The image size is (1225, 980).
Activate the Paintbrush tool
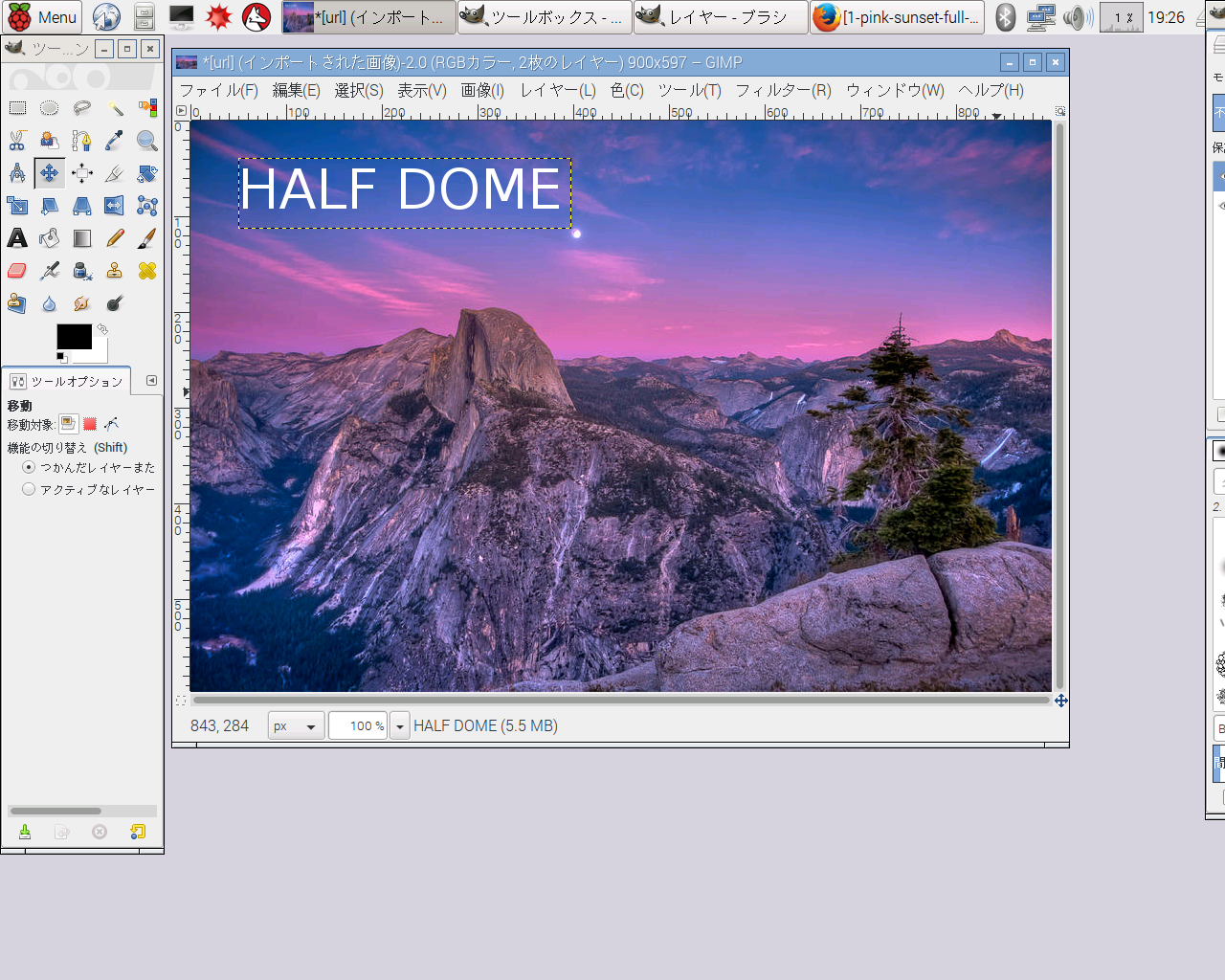click(x=147, y=238)
